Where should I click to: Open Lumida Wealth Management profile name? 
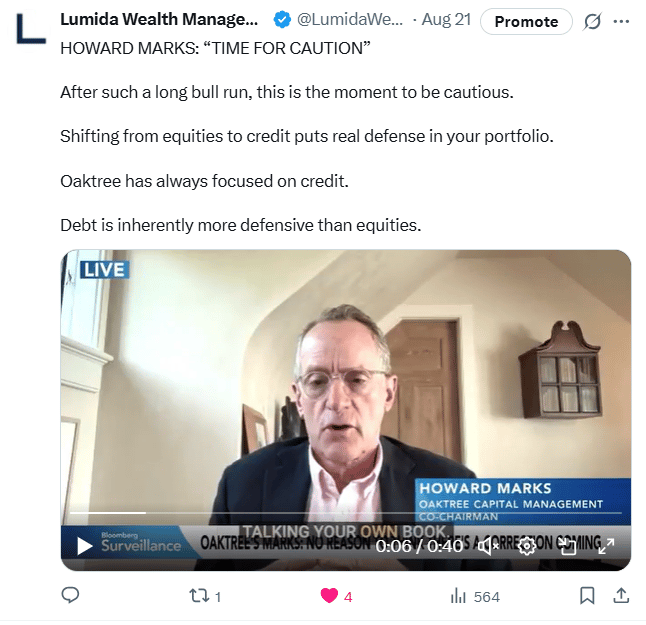click(159, 19)
